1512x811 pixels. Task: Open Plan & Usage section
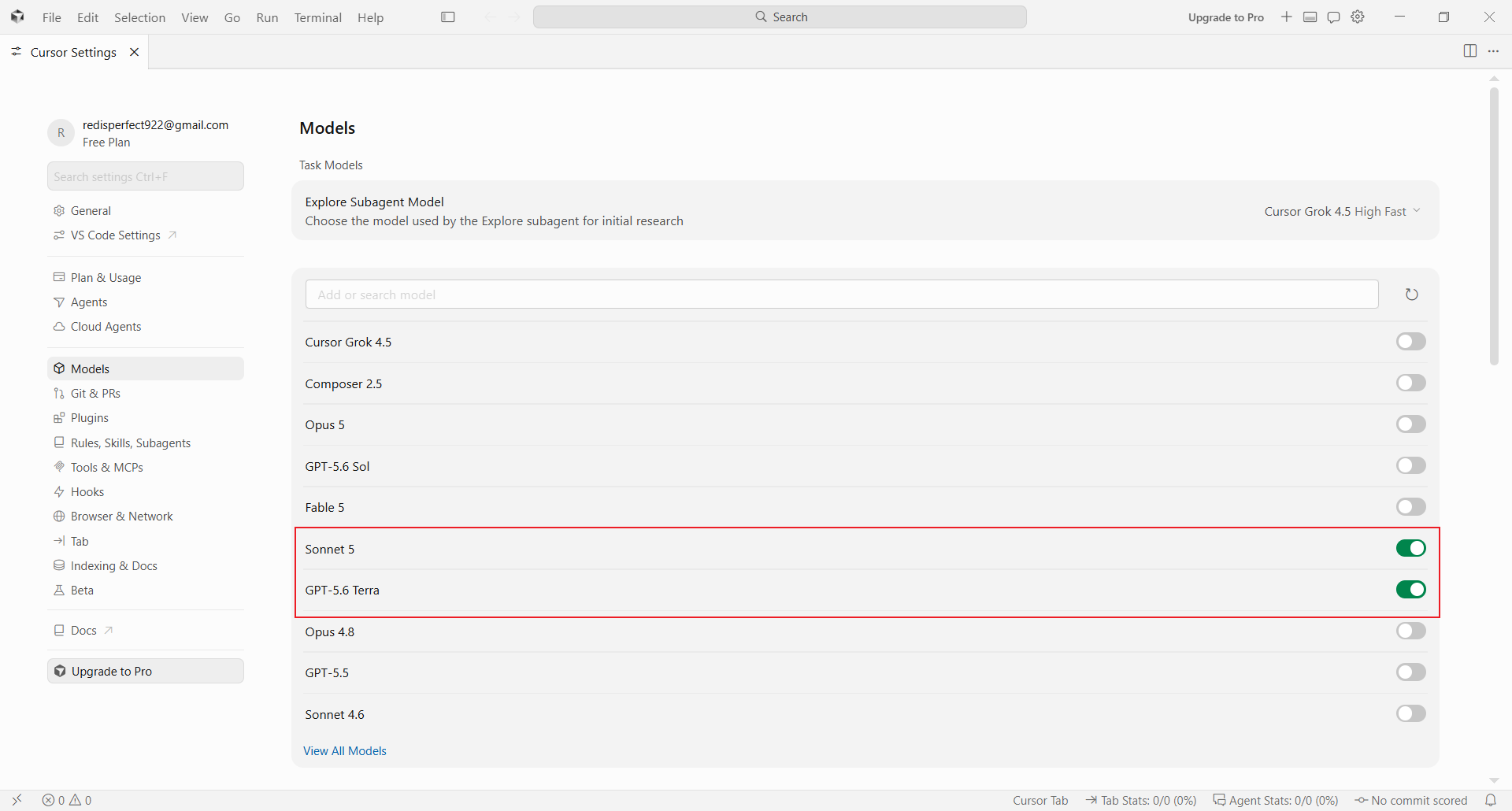[146, 278]
